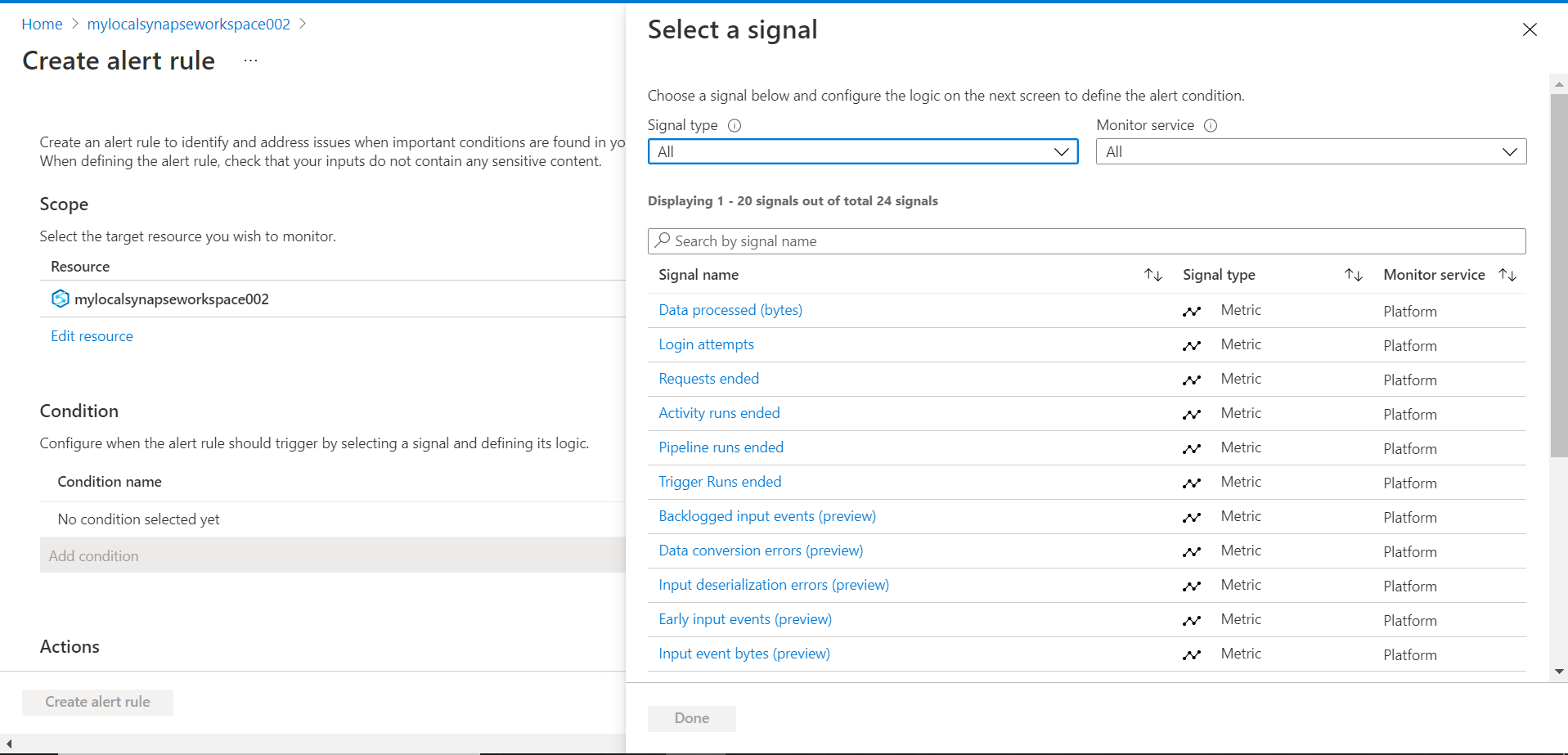
Task: Open mylocalsynapseworkspace002 breadcrumb link
Action: click(x=188, y=25)
